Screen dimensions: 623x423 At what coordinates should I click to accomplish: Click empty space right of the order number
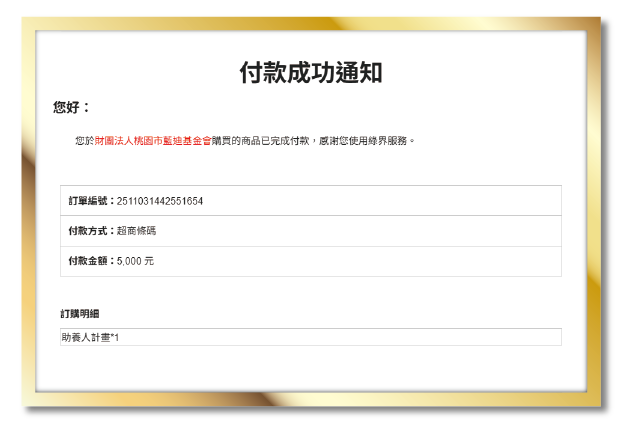pyautogui.click(x=400, y=201)
